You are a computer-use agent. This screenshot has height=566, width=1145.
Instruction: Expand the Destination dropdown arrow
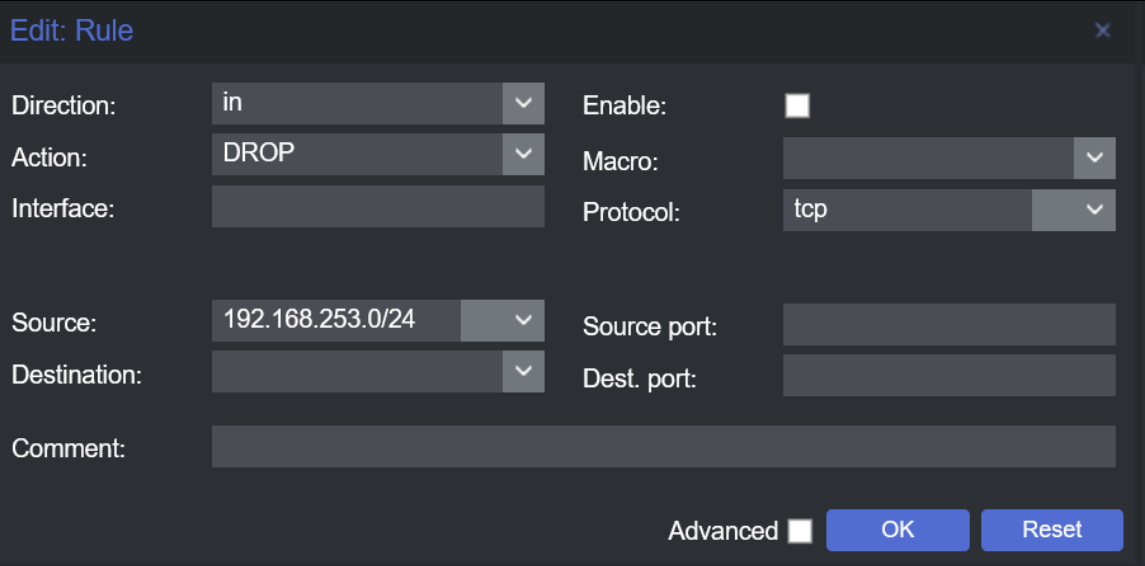(x=523, y=371)
